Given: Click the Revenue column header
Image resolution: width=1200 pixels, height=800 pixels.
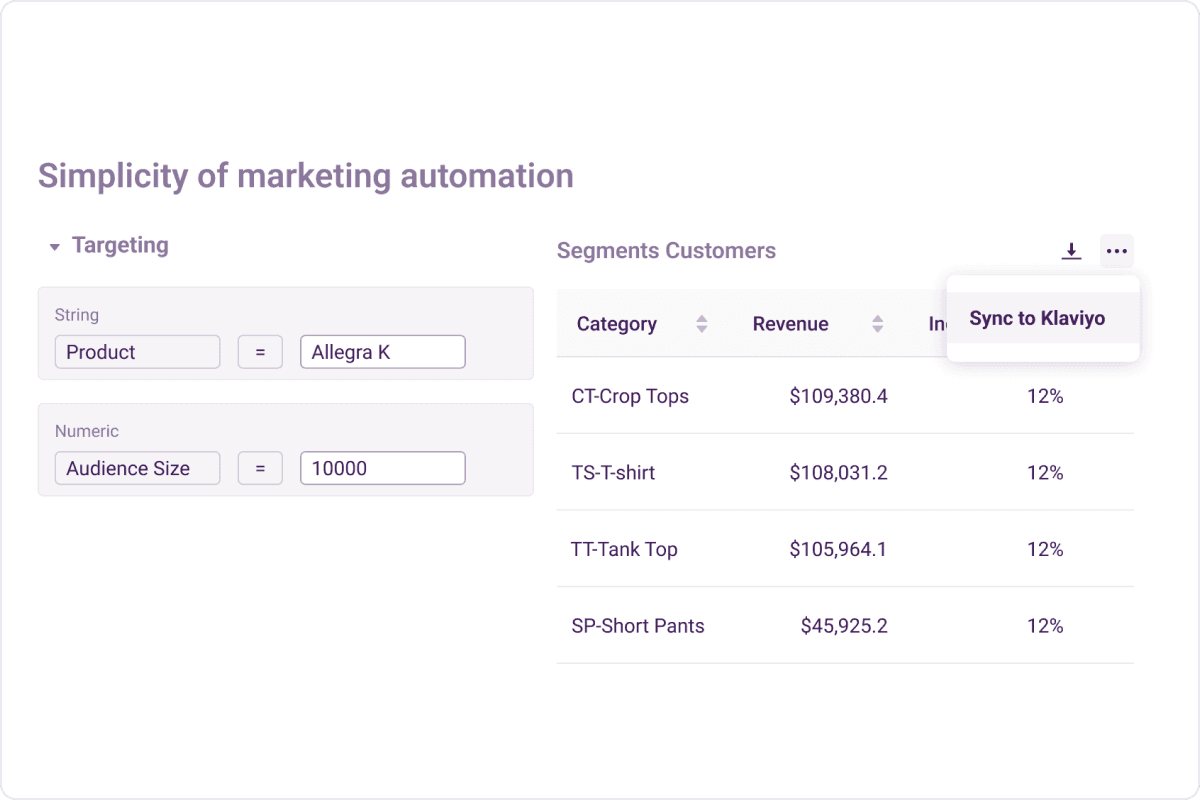Looking at the screenshot, I should coord(790,323).
